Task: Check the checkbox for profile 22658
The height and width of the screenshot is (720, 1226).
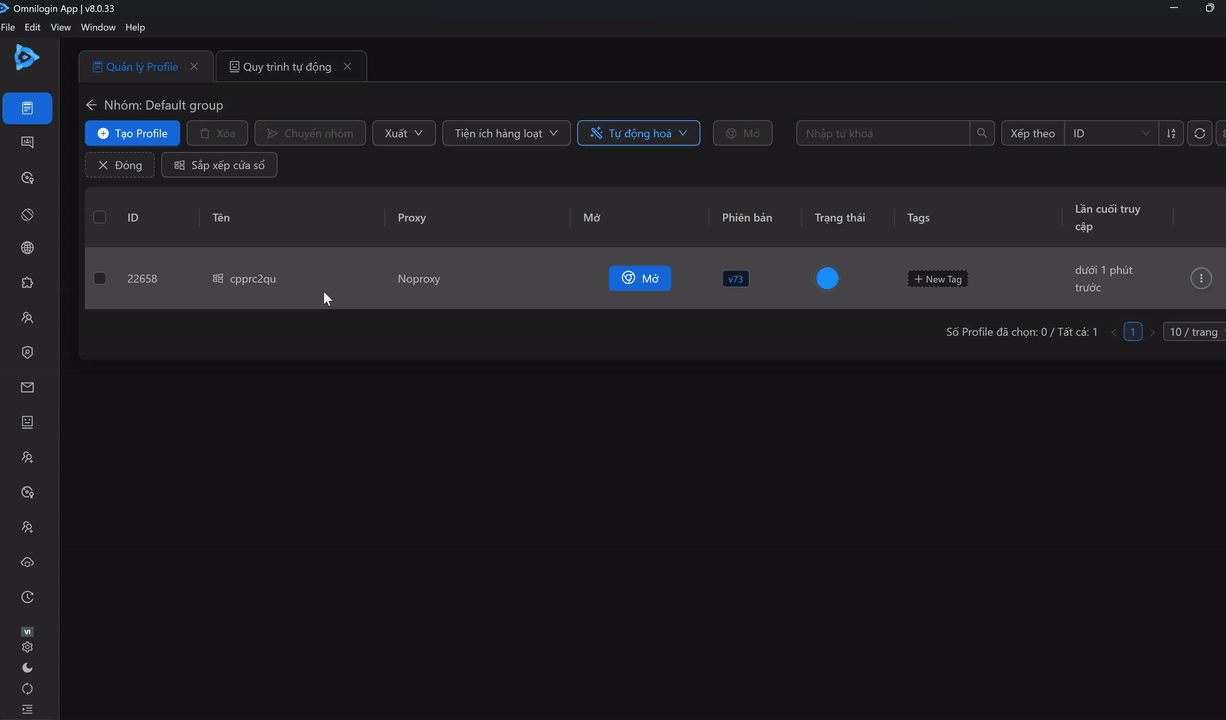Action: pyautogui.click(x=99, y=278)
